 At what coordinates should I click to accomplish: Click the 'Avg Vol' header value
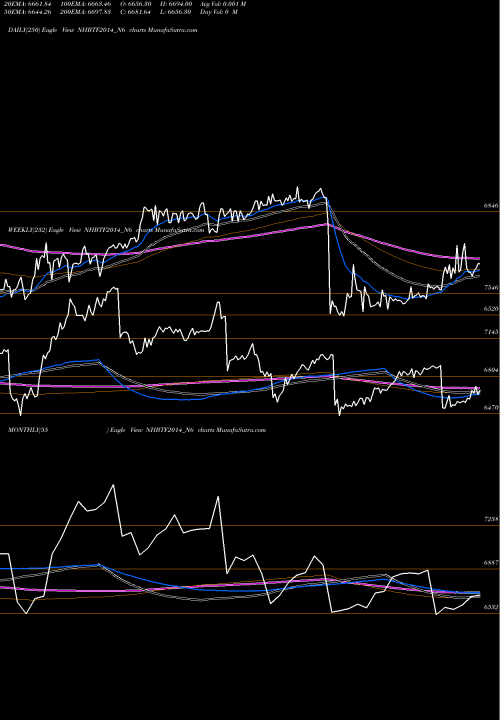coord(223,4)
